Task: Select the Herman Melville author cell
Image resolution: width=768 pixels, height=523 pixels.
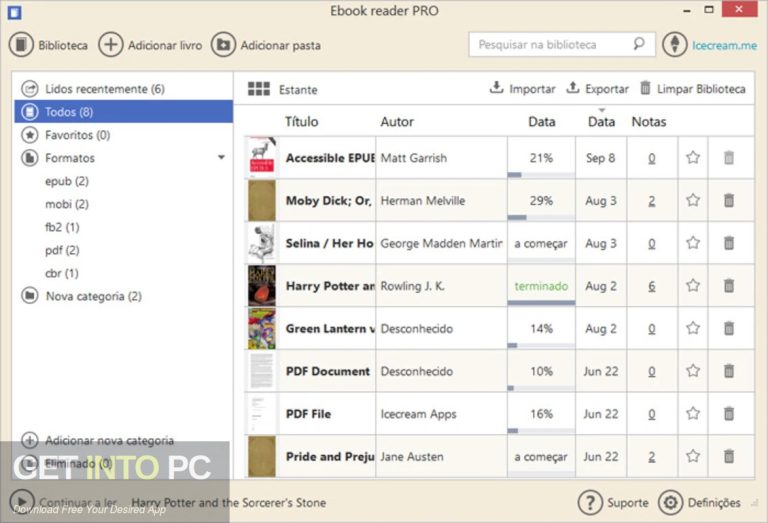Action: pos(441,200)
